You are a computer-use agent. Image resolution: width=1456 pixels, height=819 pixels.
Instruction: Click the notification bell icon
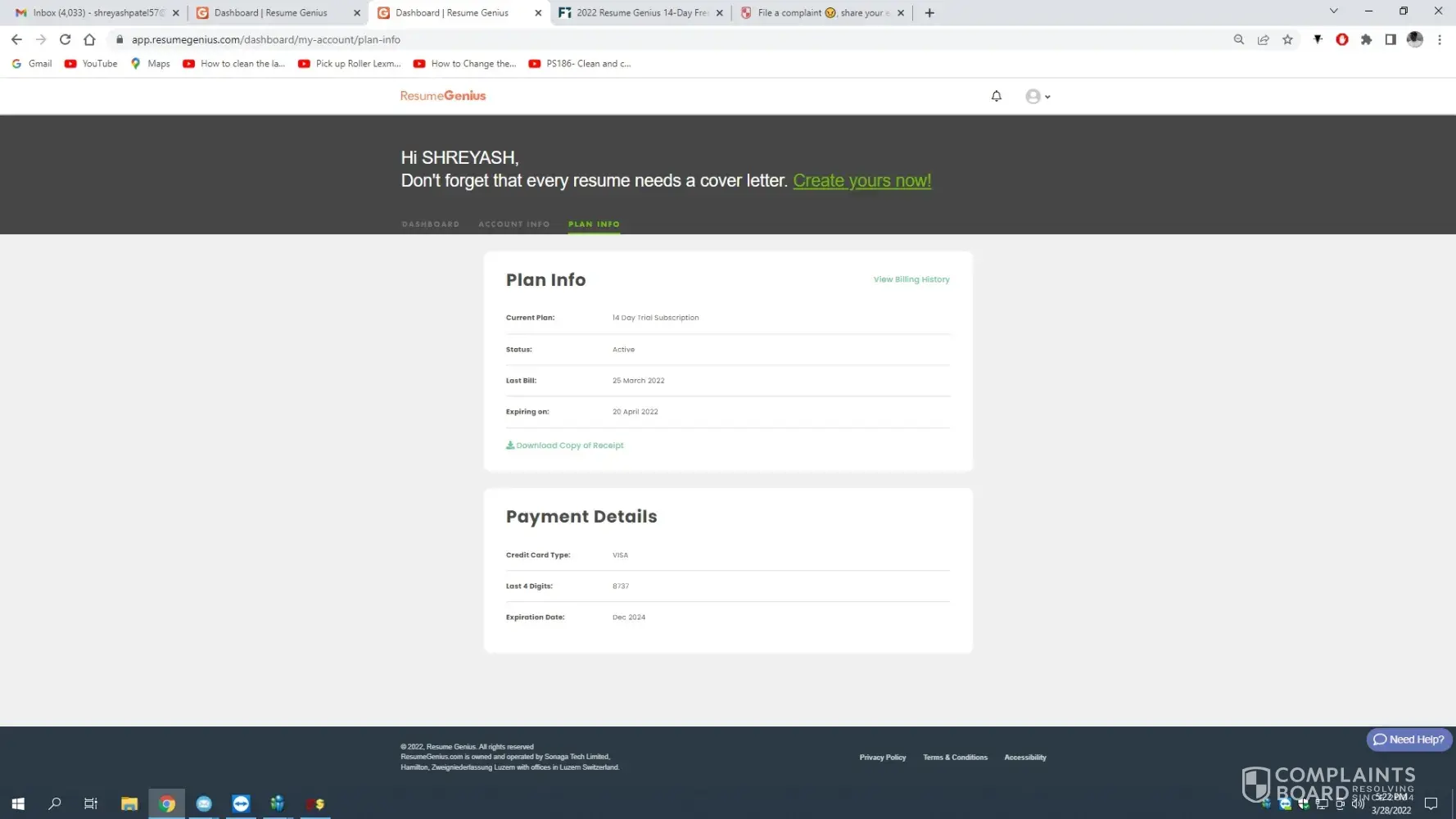[x=996, y=96]
